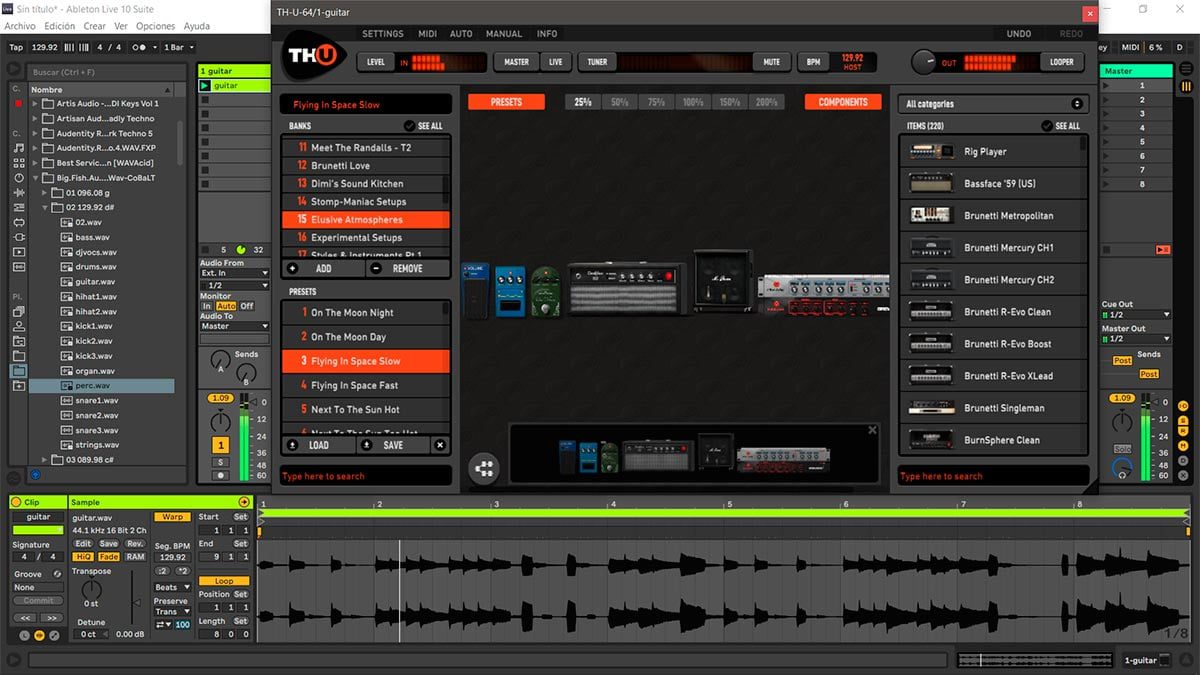Toggle the Fade switch
The height and width of the screenshot is (675, 1200).
(x=109, y=557)
